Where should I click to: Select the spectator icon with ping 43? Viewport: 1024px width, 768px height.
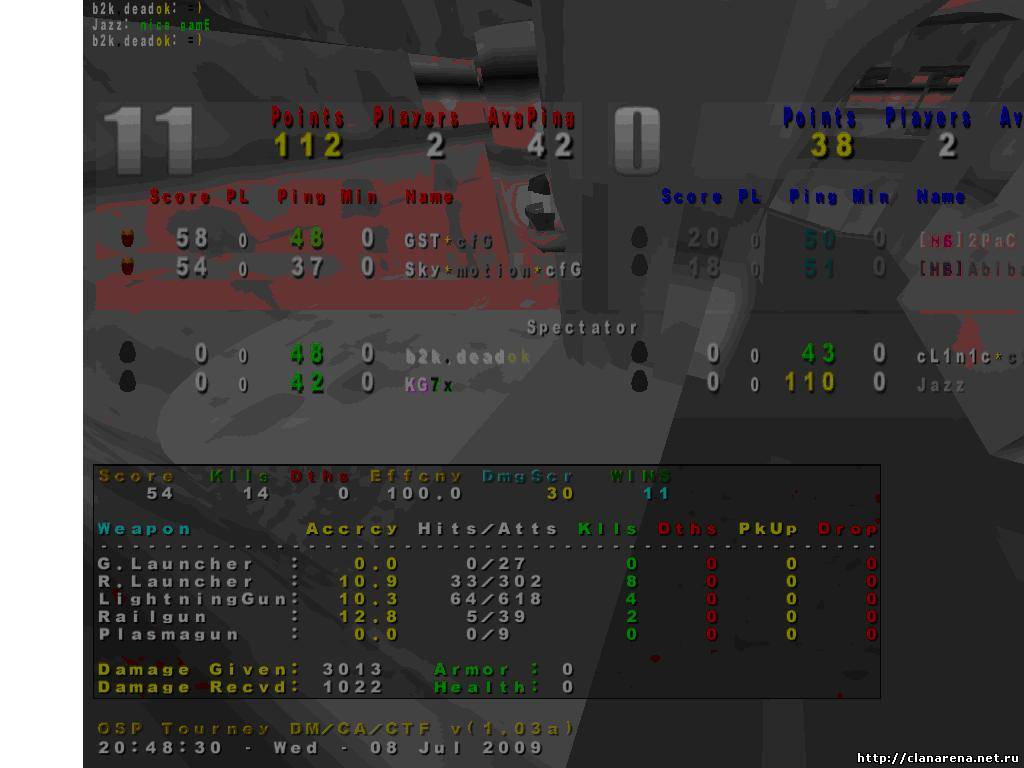tap(640, 353)
